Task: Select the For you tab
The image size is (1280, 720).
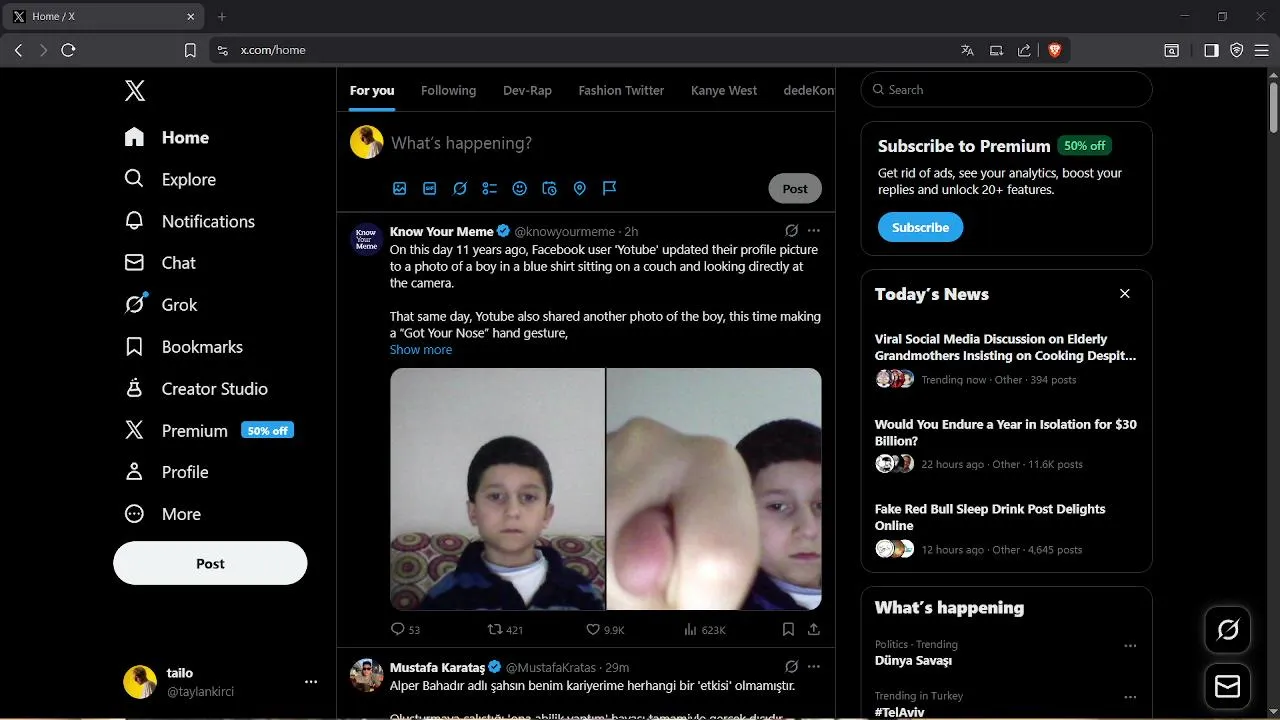Action: coord(372,90)
